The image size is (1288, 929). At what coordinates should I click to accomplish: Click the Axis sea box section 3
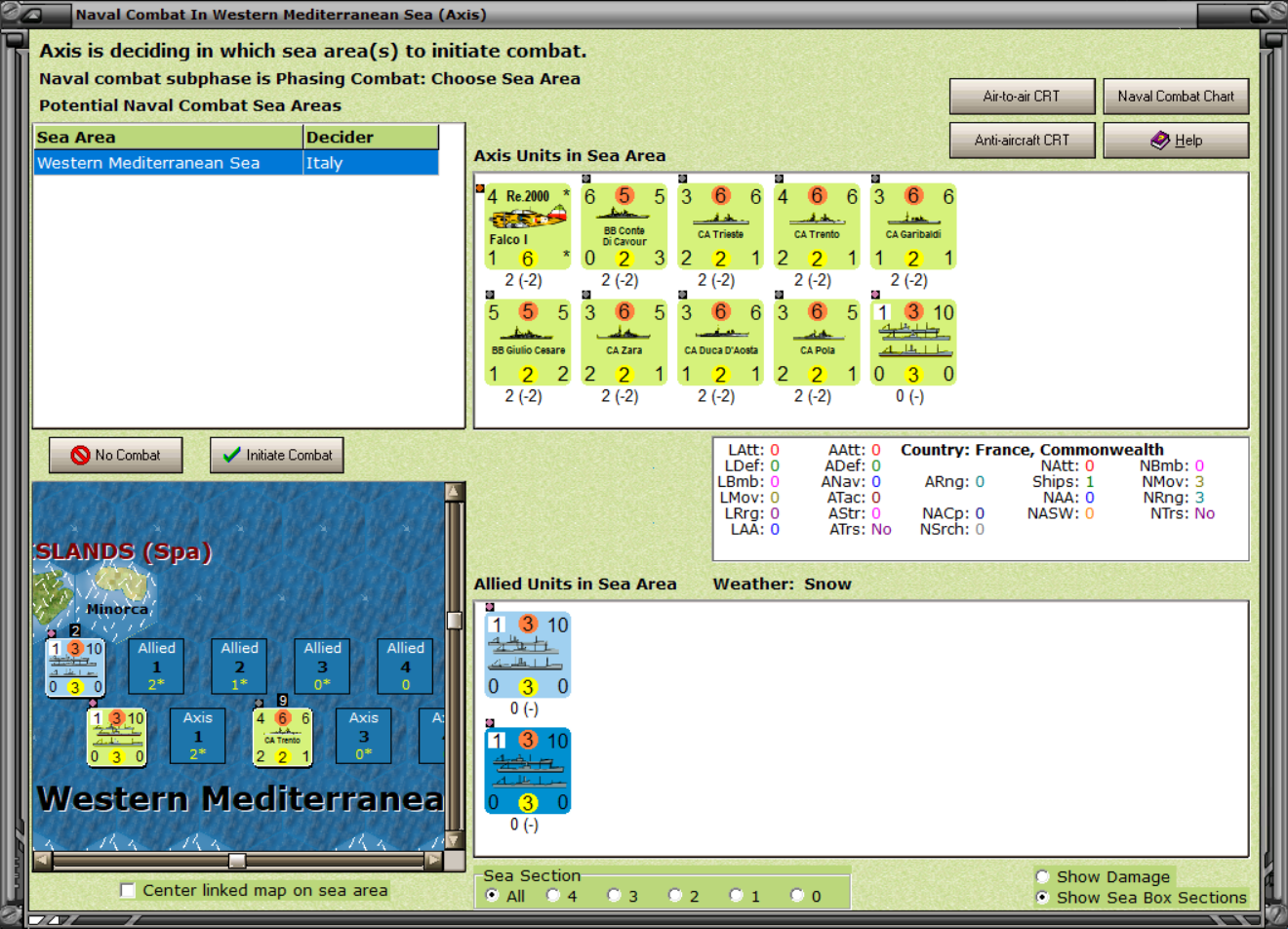pyautogui.click(x=364, y=736)
